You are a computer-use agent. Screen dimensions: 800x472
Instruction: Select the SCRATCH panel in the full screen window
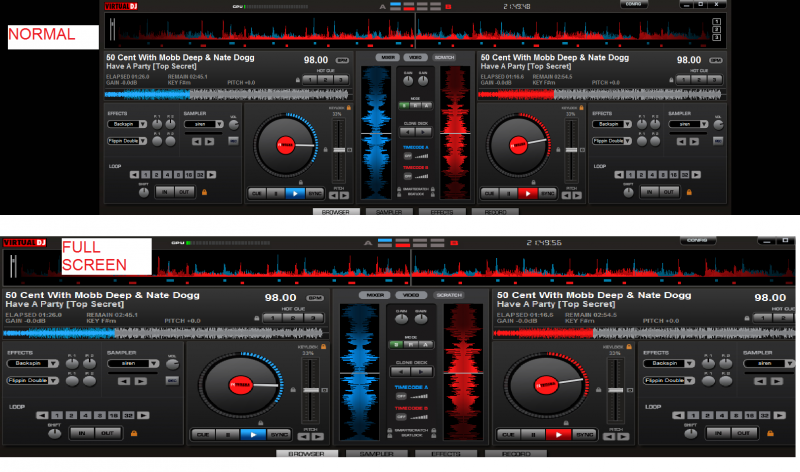pyautogui.click(x=449, y=295)
